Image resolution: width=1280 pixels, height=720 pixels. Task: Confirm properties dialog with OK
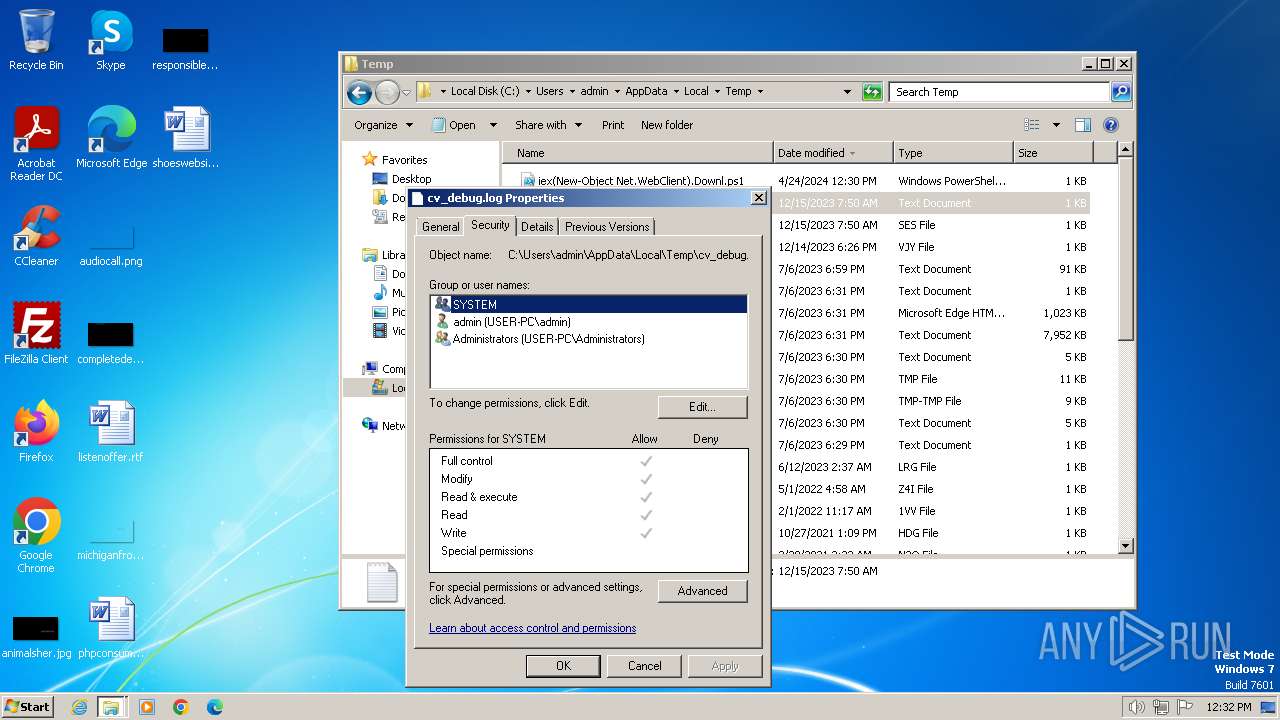563,666
